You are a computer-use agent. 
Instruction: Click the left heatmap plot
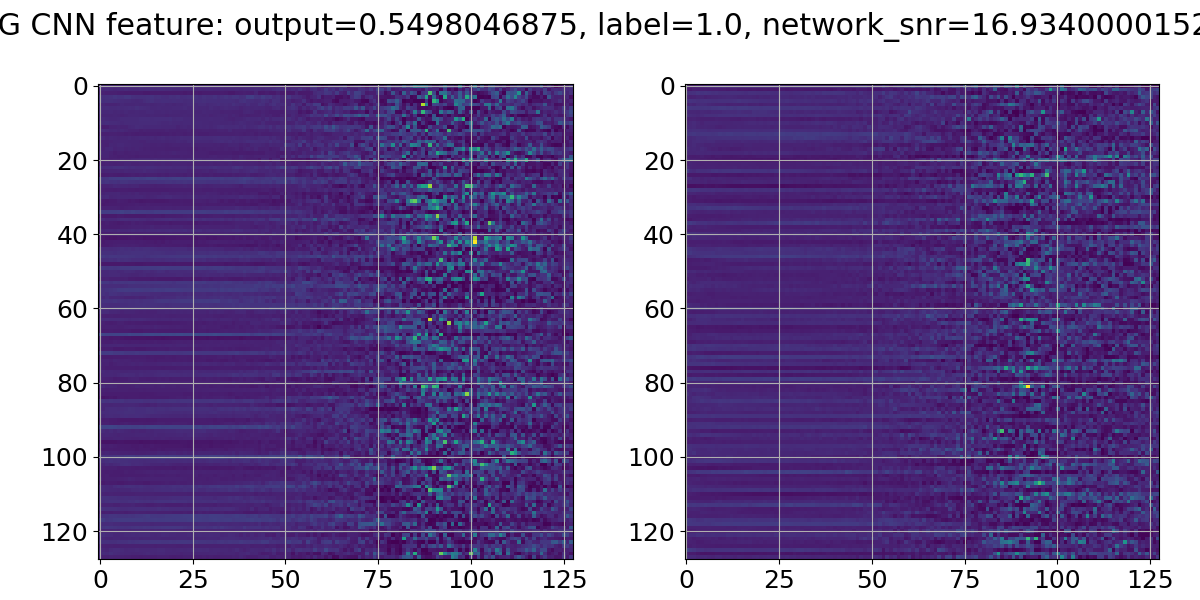[336, 322]
